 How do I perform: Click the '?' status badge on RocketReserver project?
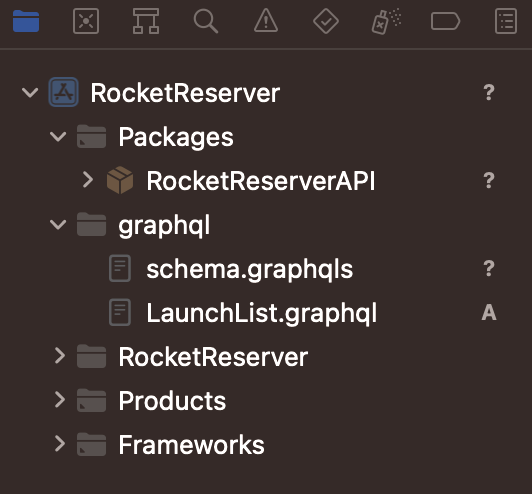click(x=489, y=92)
